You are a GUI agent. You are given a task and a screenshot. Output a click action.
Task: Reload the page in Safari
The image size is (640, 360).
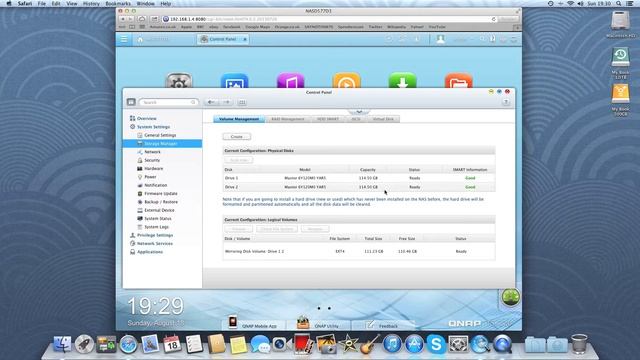[x=493, y=19]
